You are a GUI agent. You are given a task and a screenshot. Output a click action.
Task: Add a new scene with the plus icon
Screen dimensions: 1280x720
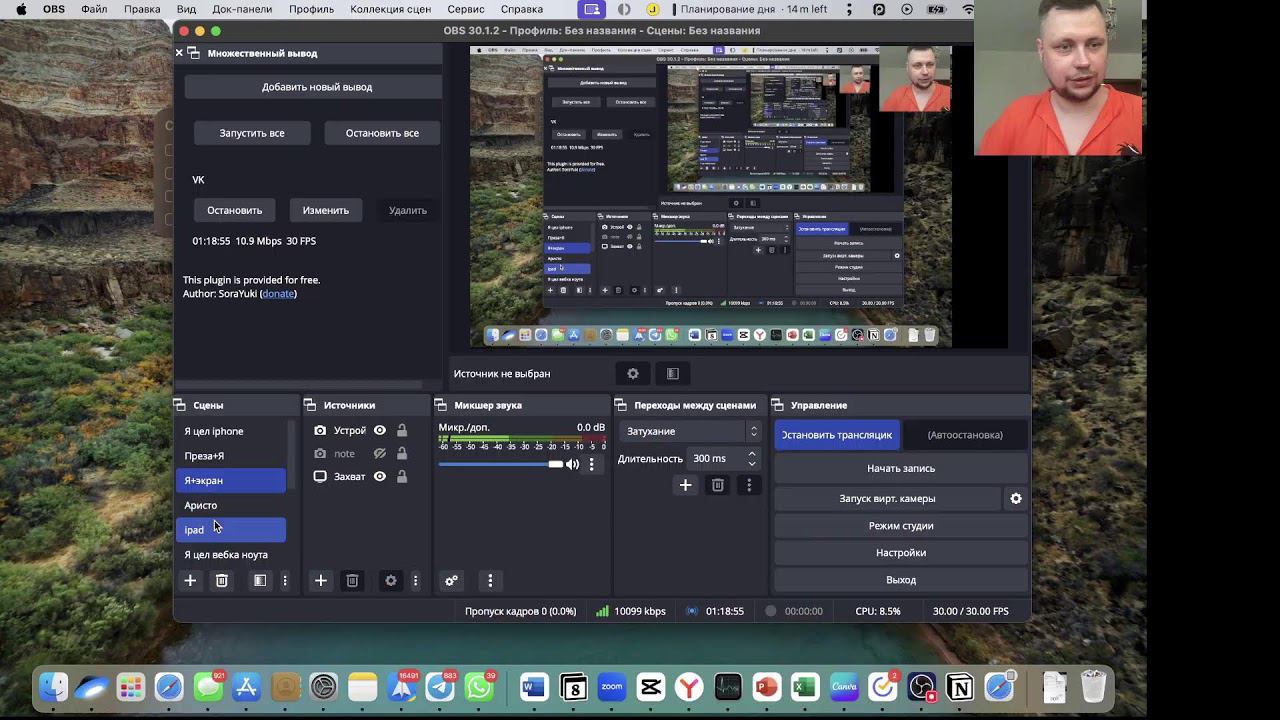[x=190, y=580]
